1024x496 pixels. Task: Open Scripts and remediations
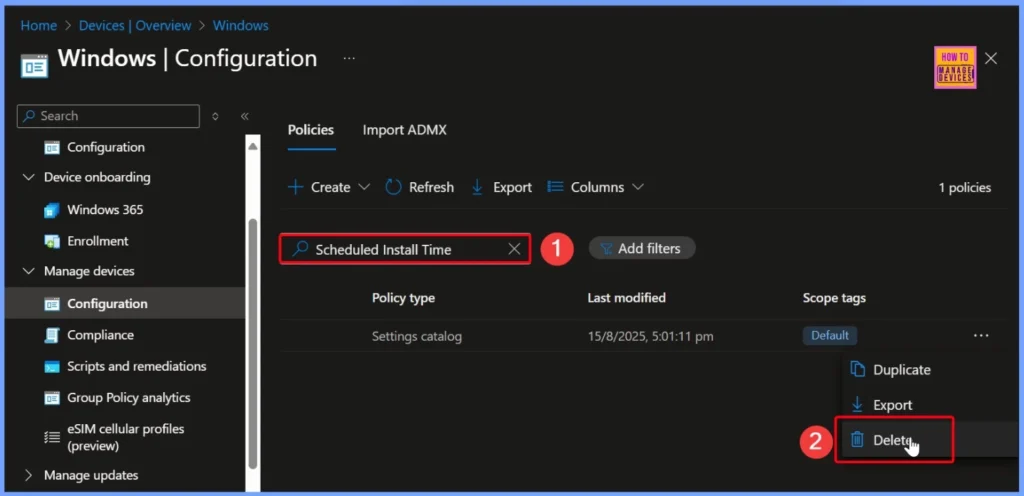pyautogui.click(x=136, y=367)
